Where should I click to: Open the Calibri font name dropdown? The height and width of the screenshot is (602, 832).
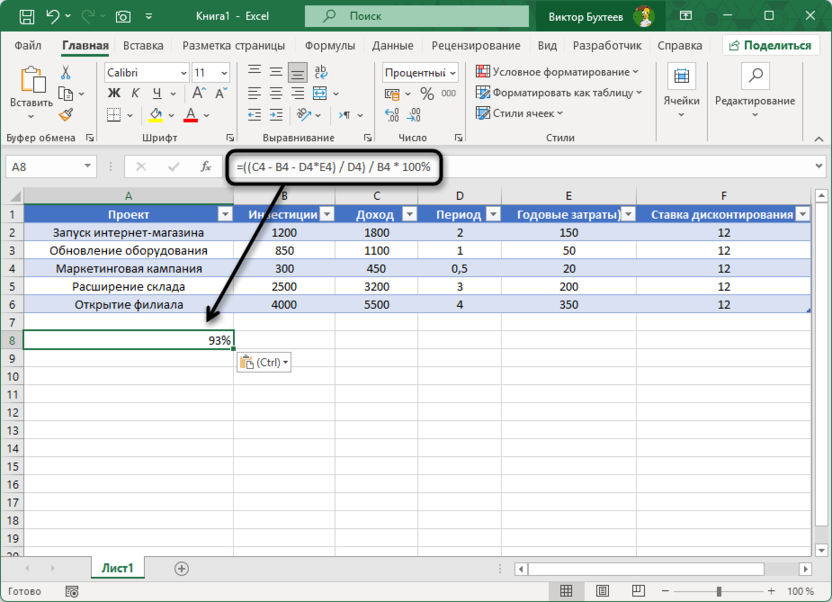tap(183, 73)
